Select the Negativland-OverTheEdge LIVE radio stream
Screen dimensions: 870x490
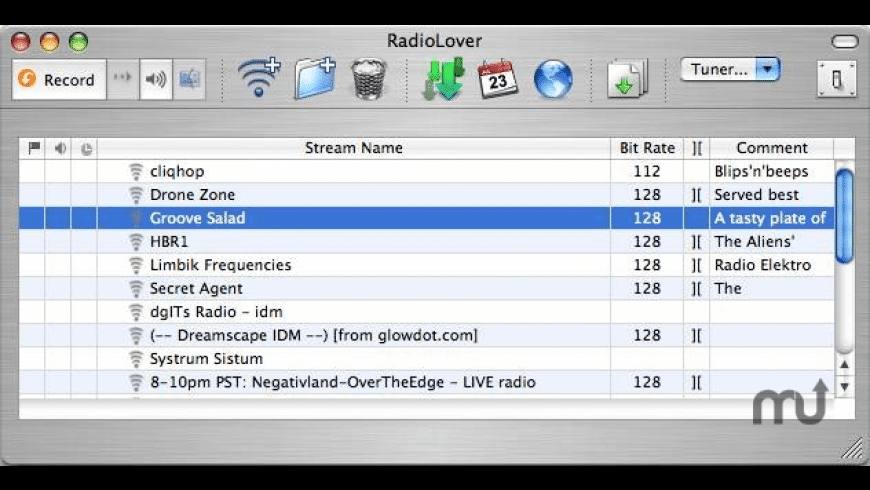pos(426,382)
